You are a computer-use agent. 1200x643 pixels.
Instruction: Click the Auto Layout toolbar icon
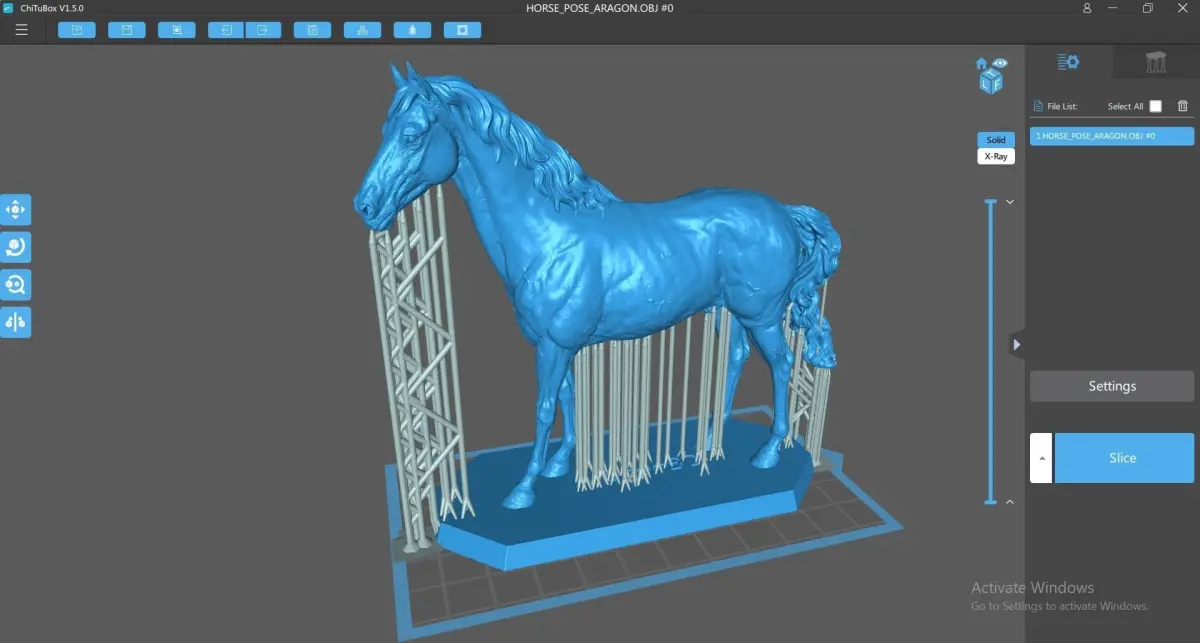click(x=363, y=30)
